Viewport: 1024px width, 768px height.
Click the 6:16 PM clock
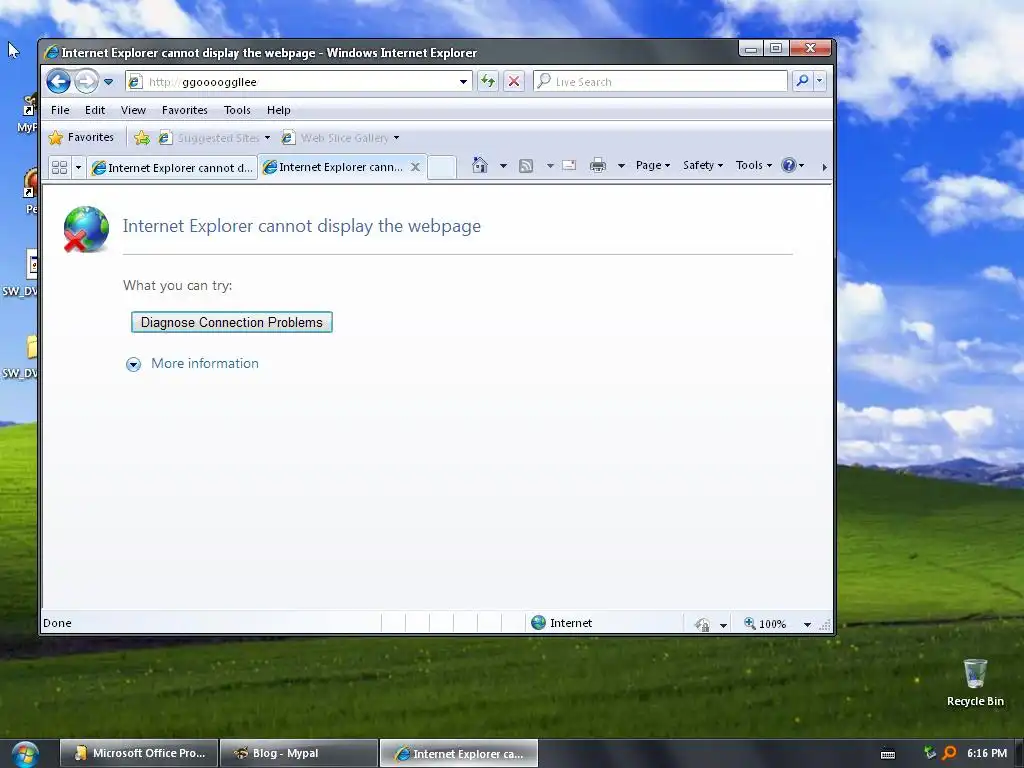(x=987, y=753)
